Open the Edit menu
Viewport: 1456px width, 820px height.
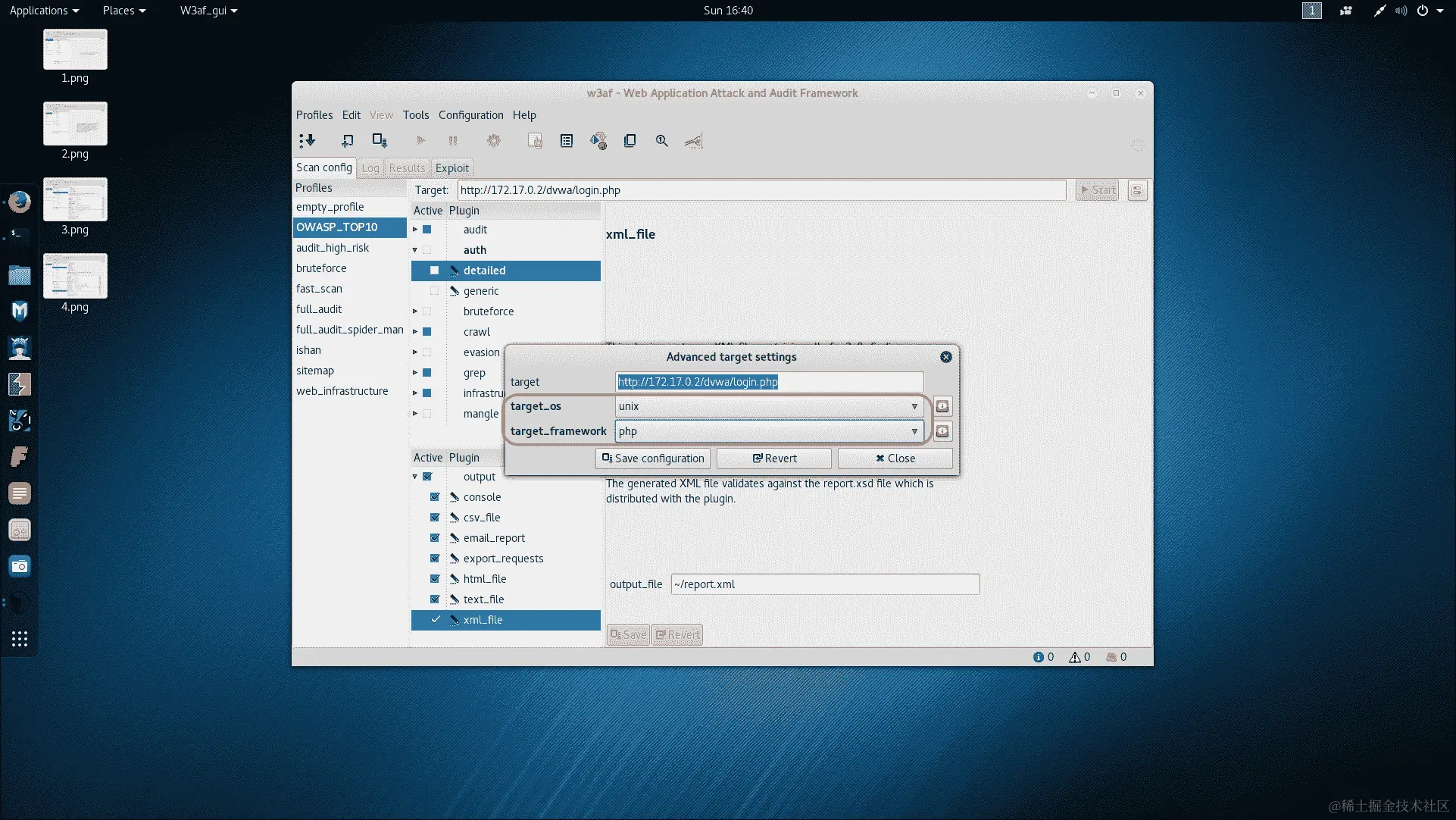click(351, 115)
